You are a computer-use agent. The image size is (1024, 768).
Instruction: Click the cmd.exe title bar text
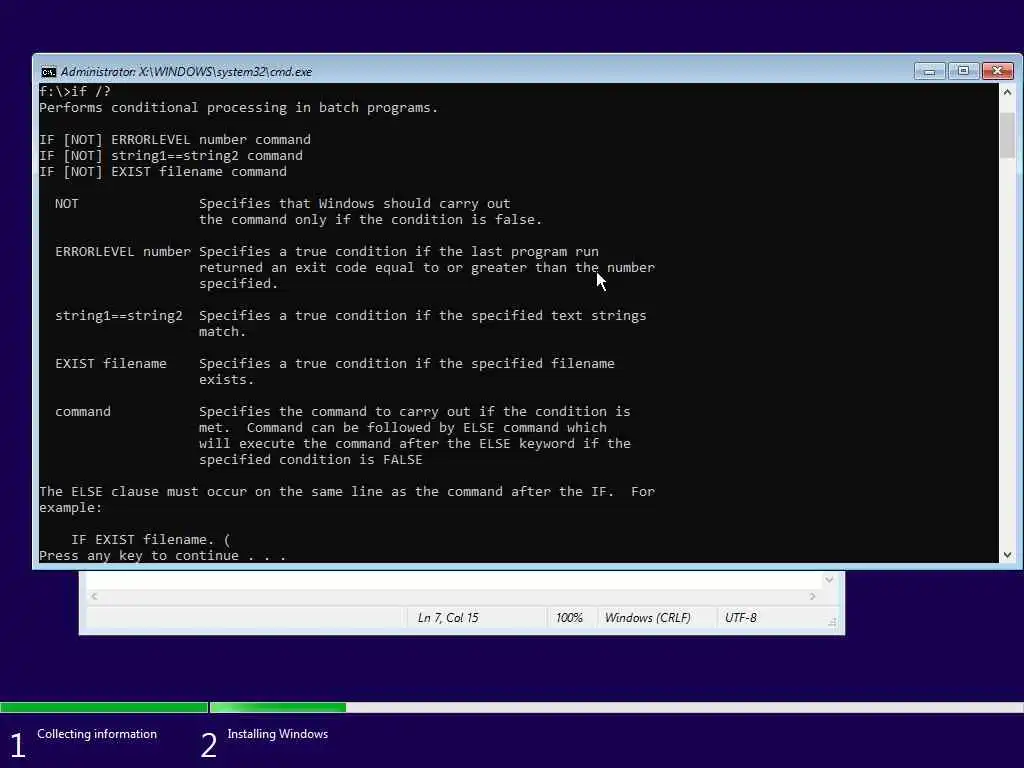[x=186, y=72]
